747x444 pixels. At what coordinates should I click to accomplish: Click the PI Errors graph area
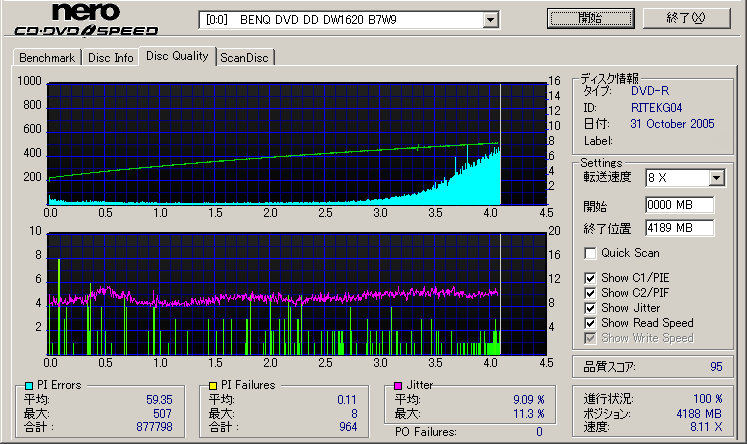point(297,144)
